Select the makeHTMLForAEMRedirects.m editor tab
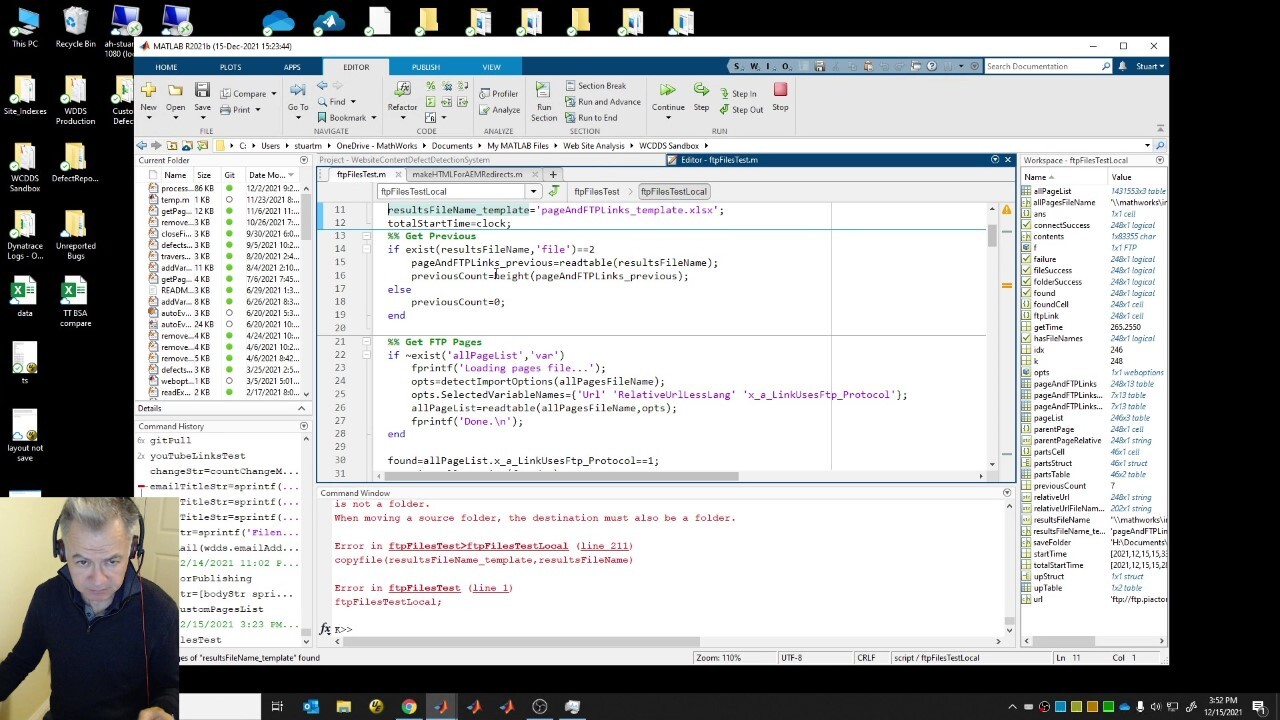Viewport: 1280px width, 720px height. pos(467,175)
